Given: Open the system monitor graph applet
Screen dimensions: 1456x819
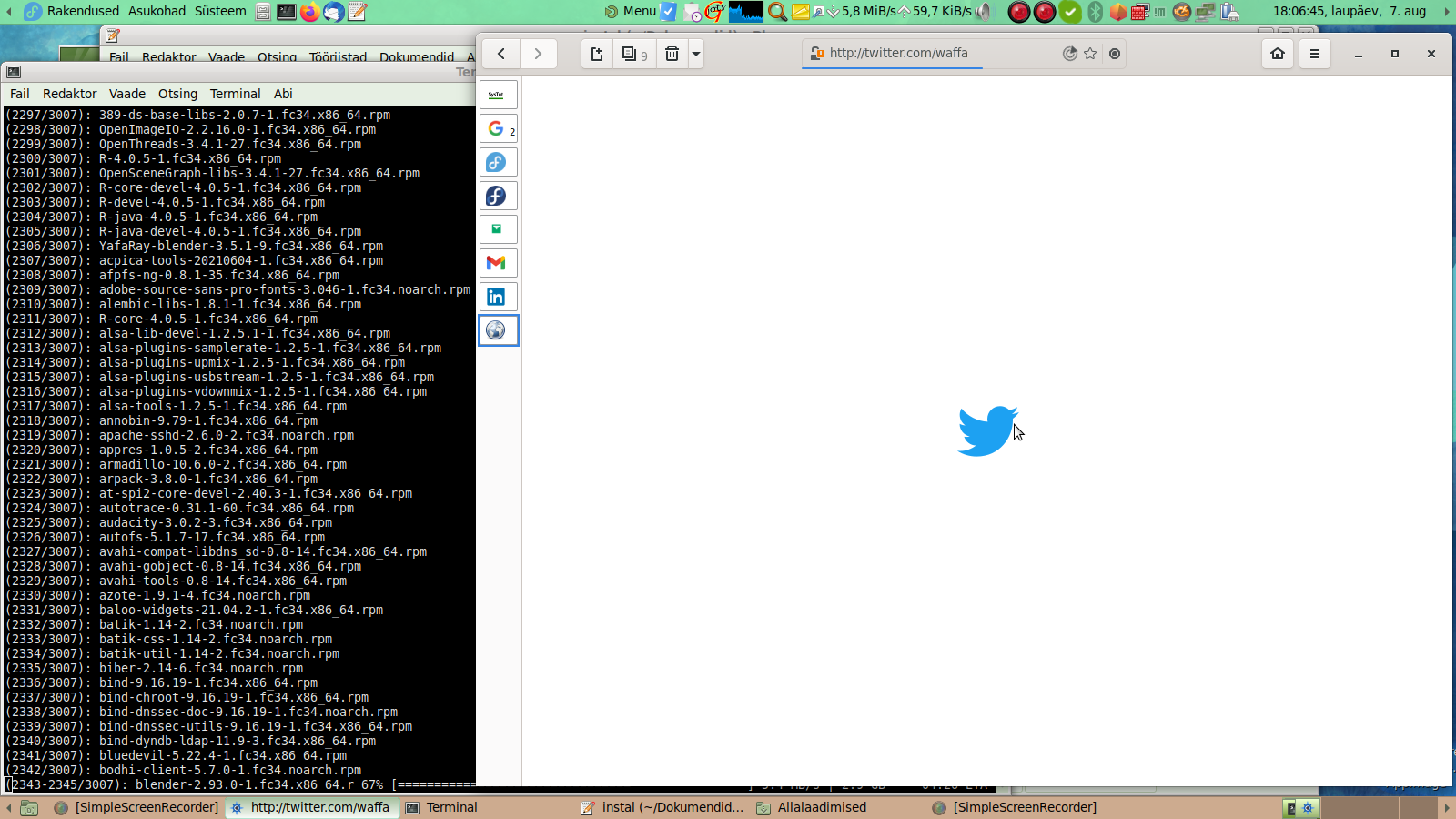Looking at the screenshot, I should (x=746, y=12).
